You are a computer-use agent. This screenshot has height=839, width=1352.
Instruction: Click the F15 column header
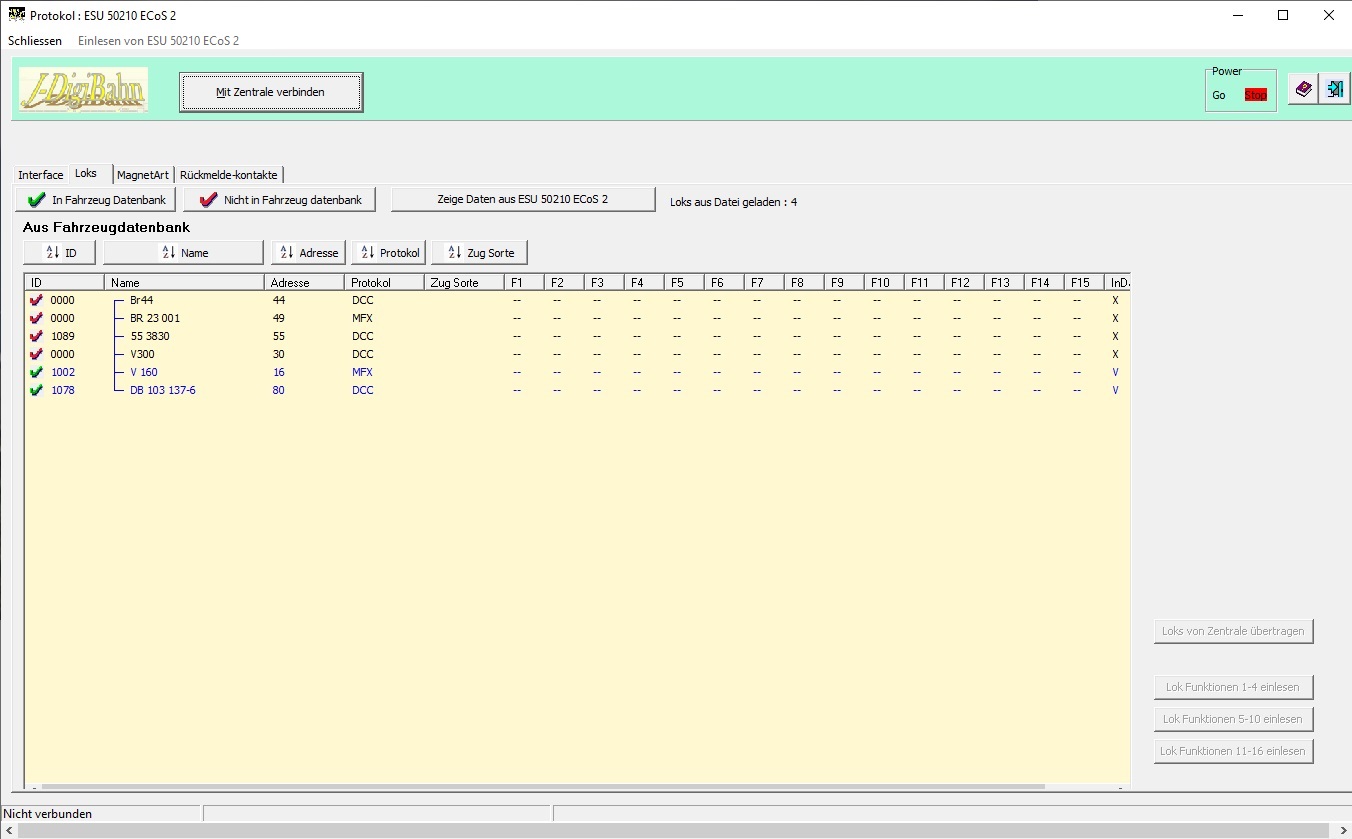(1084, 283)
